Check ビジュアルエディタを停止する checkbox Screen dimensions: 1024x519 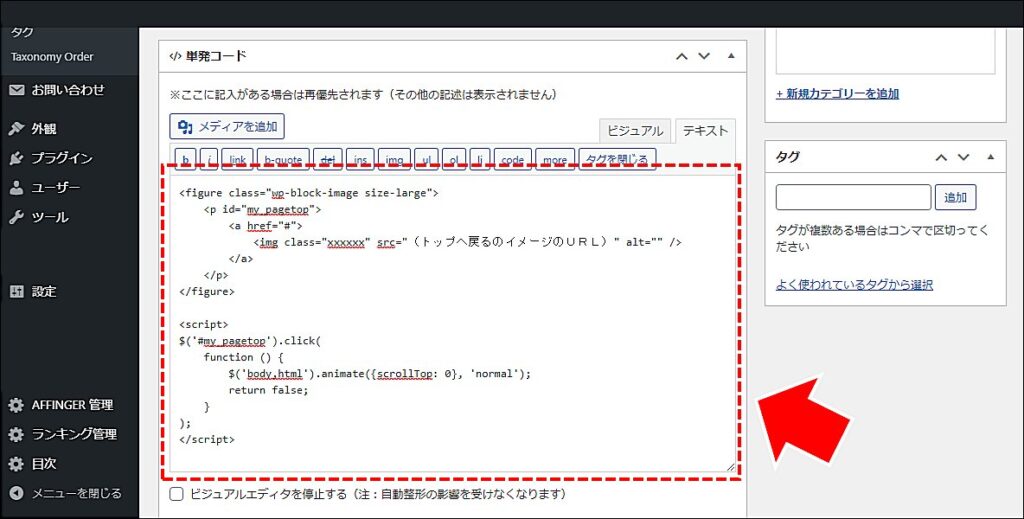coord(176,494)
